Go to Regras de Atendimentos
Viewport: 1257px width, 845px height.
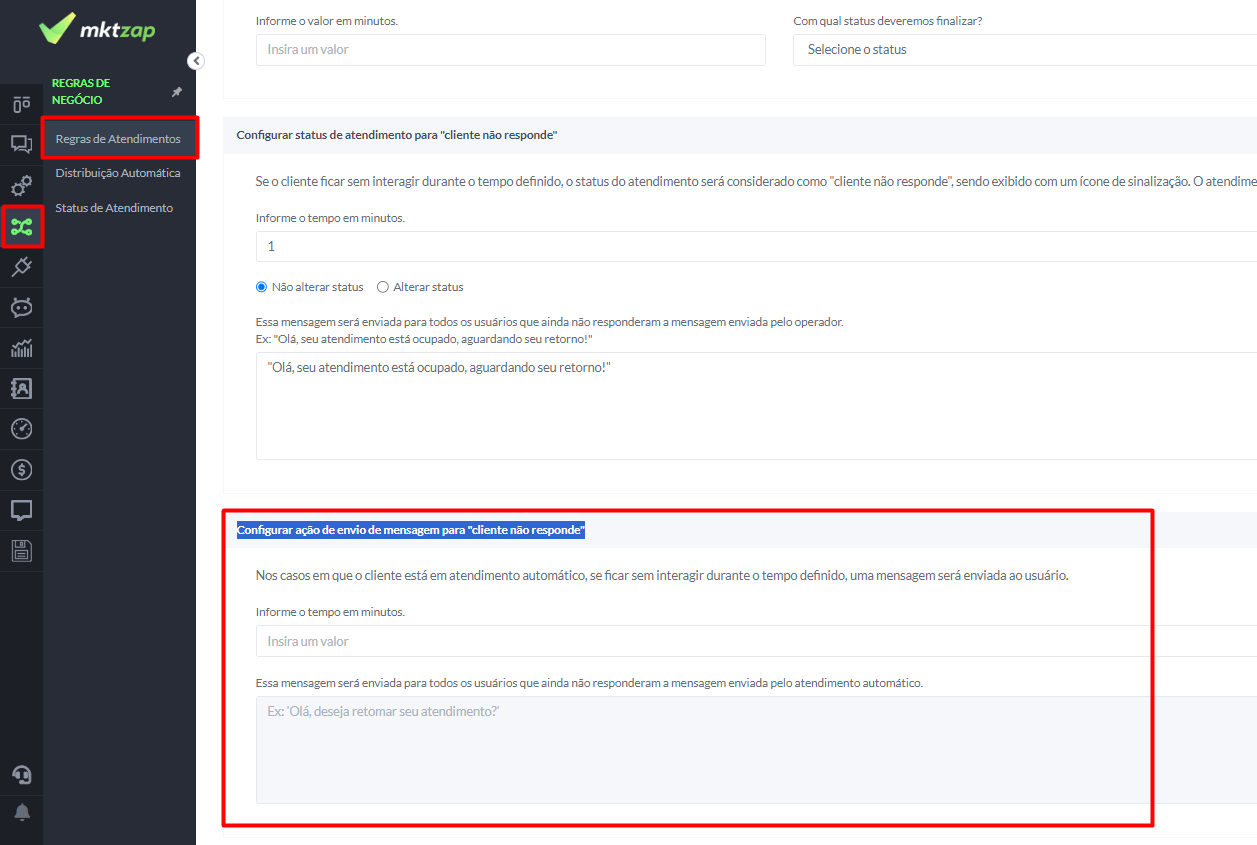(118, 139)
